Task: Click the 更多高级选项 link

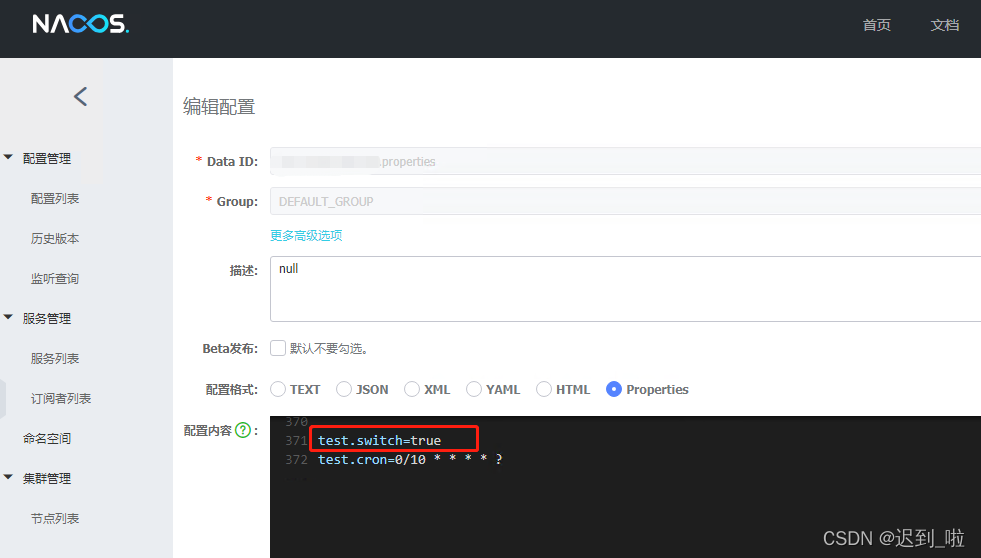Action: click(306, 236)
